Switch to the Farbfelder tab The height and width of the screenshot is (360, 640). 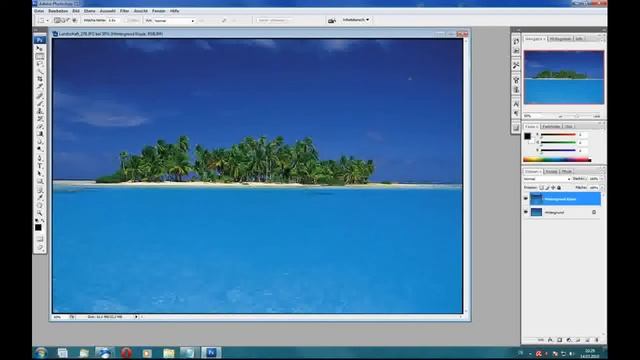(551, 127)
